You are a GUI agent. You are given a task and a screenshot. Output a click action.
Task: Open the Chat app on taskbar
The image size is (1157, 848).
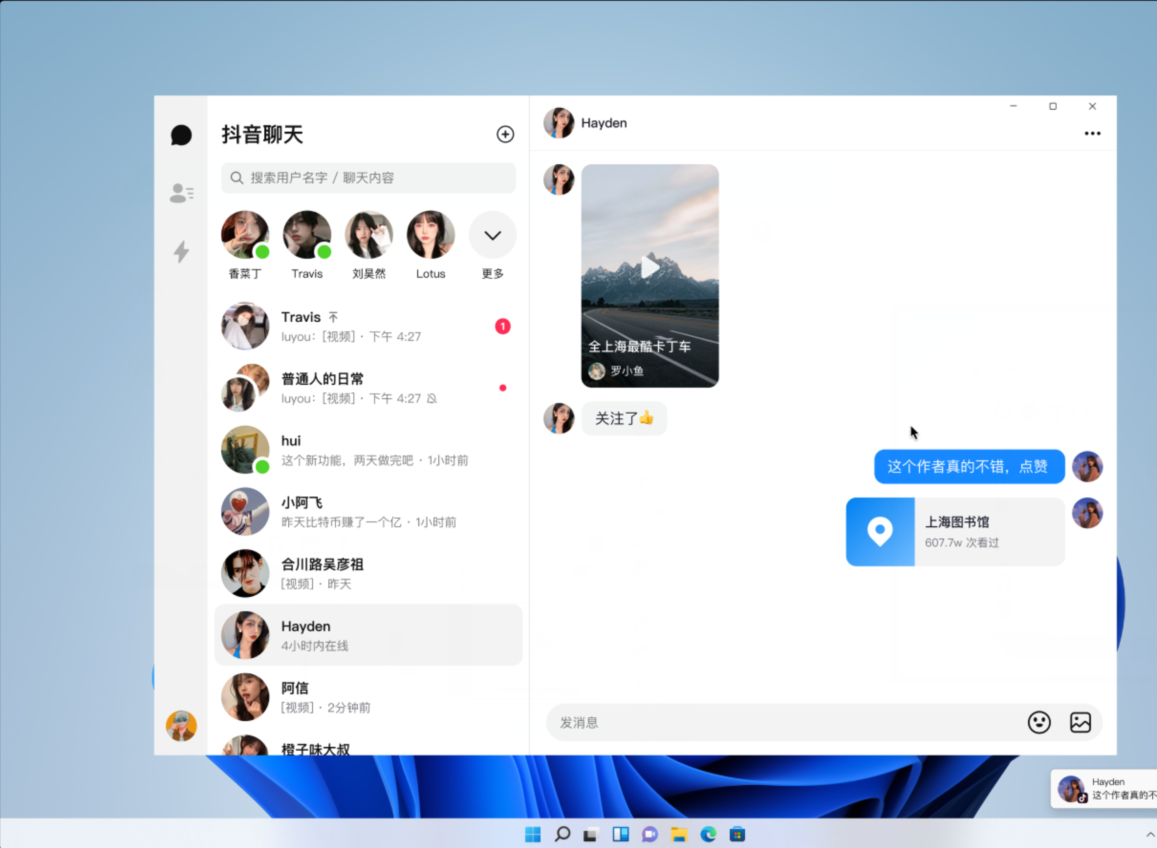tap(649, 834)
